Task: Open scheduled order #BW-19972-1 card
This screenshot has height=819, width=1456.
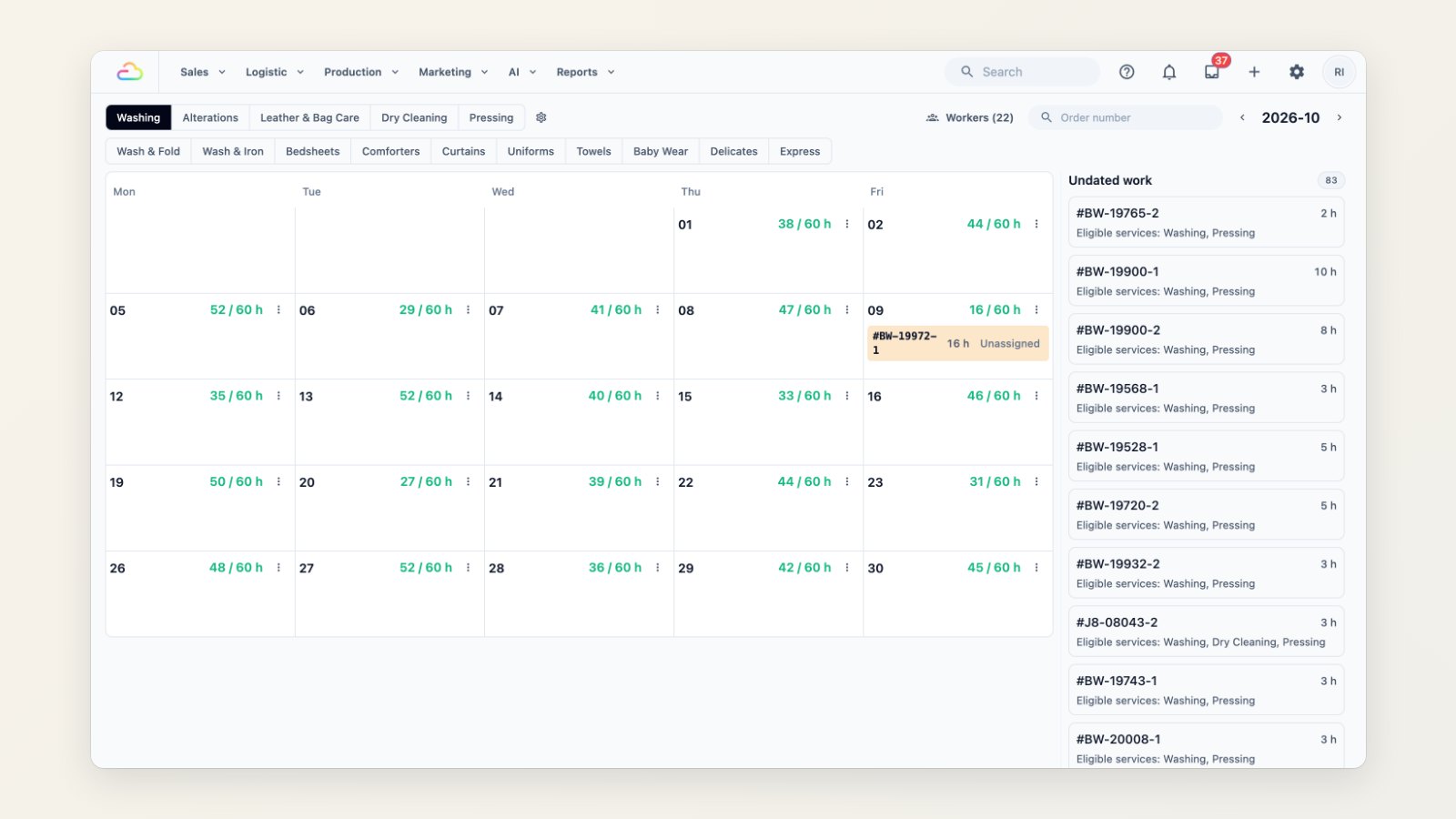Action: click(x=957, y=343)
